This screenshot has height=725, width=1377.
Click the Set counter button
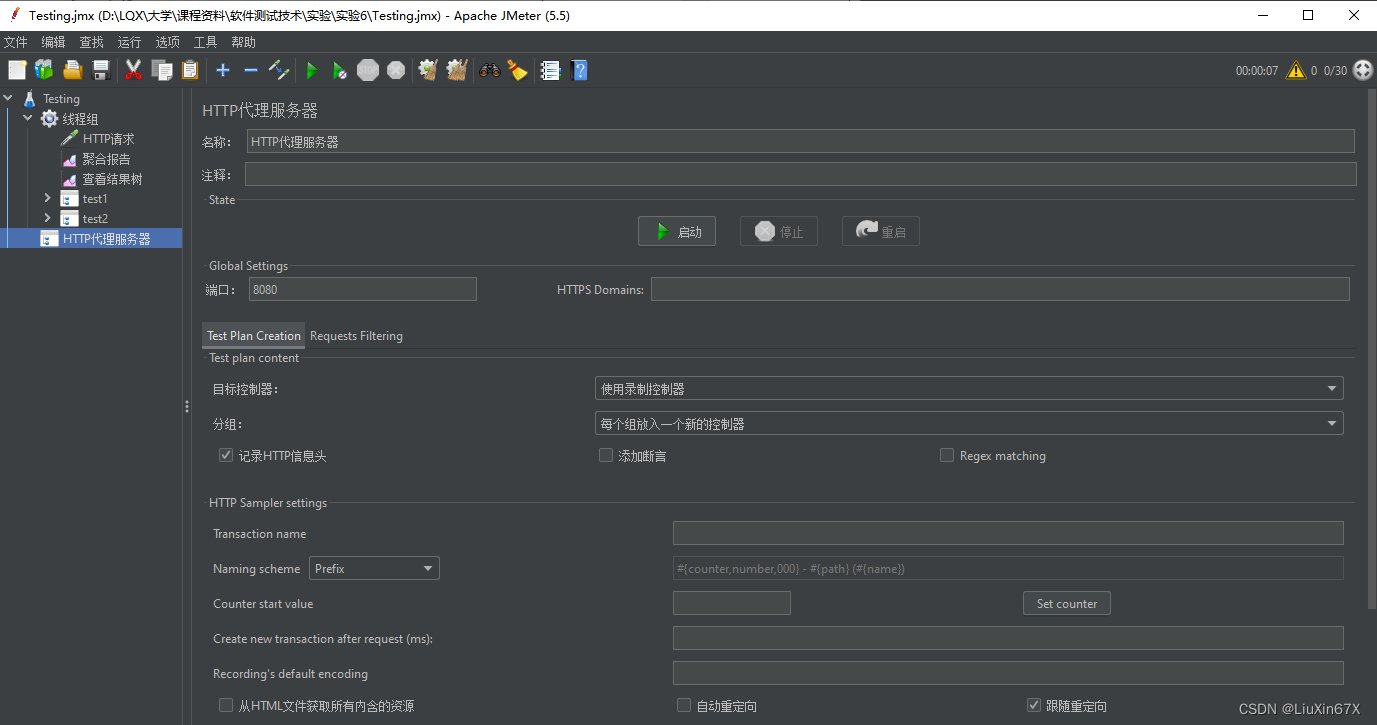1066,603
